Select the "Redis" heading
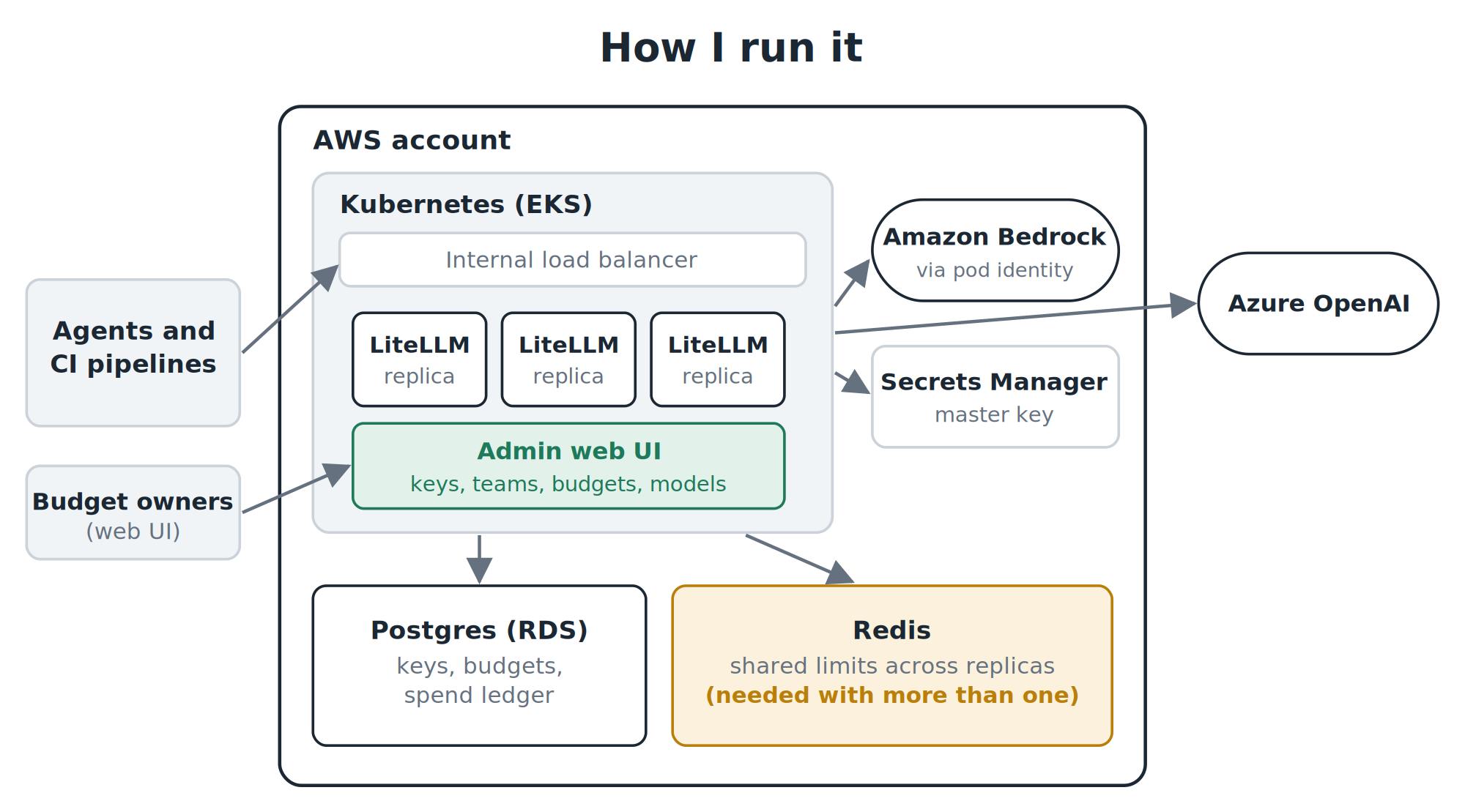The width and height of the screenshot is (1465, 812). click(892, 630)
